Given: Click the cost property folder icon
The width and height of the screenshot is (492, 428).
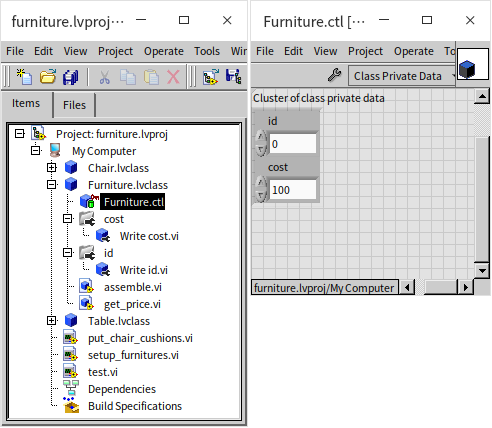Looking at the screenshot, I should pyautogui.click(x=87, y=219).
